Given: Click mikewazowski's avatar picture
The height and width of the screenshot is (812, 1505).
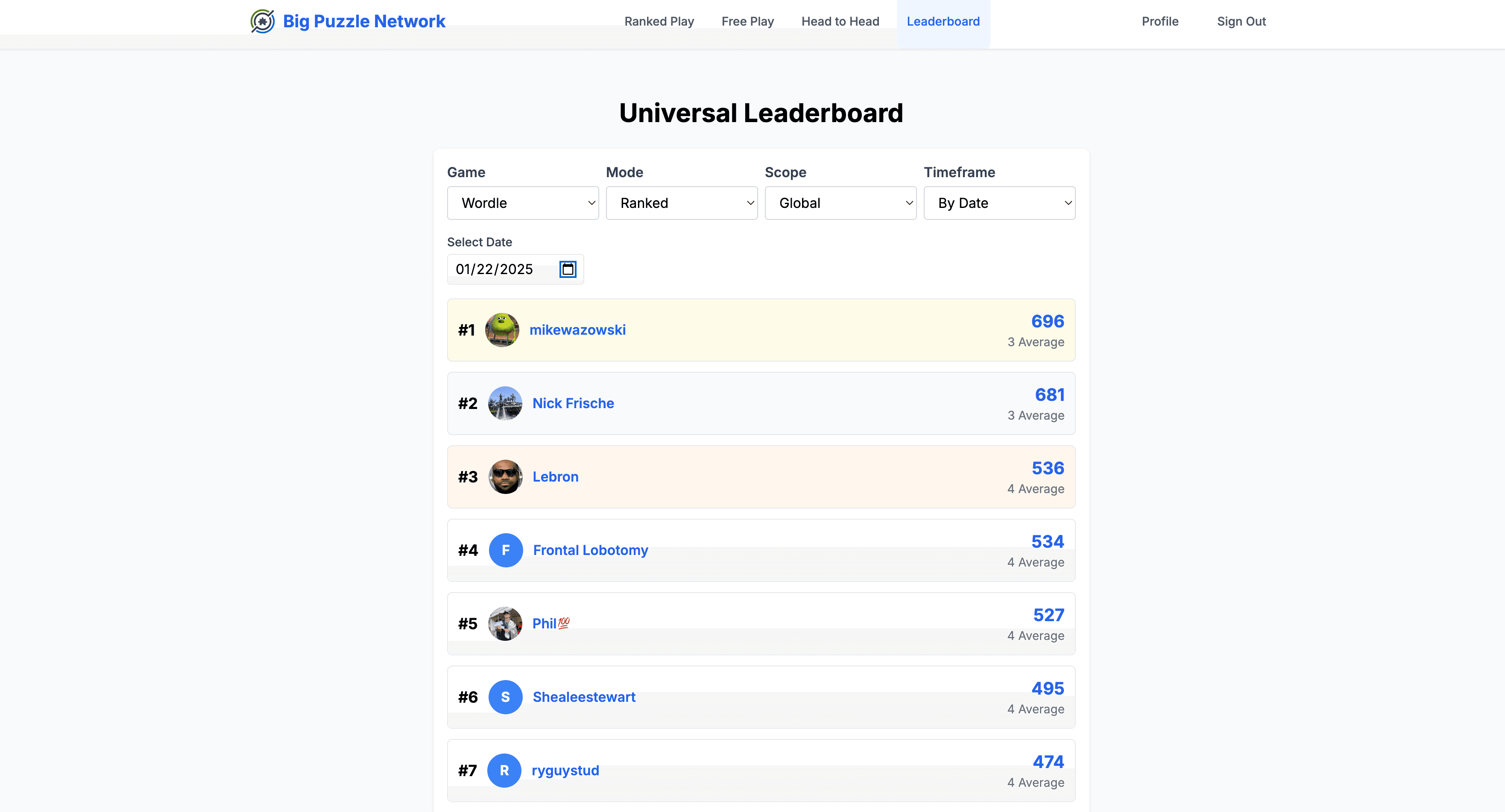Looking at the screenshot, I should click(502, 330).
